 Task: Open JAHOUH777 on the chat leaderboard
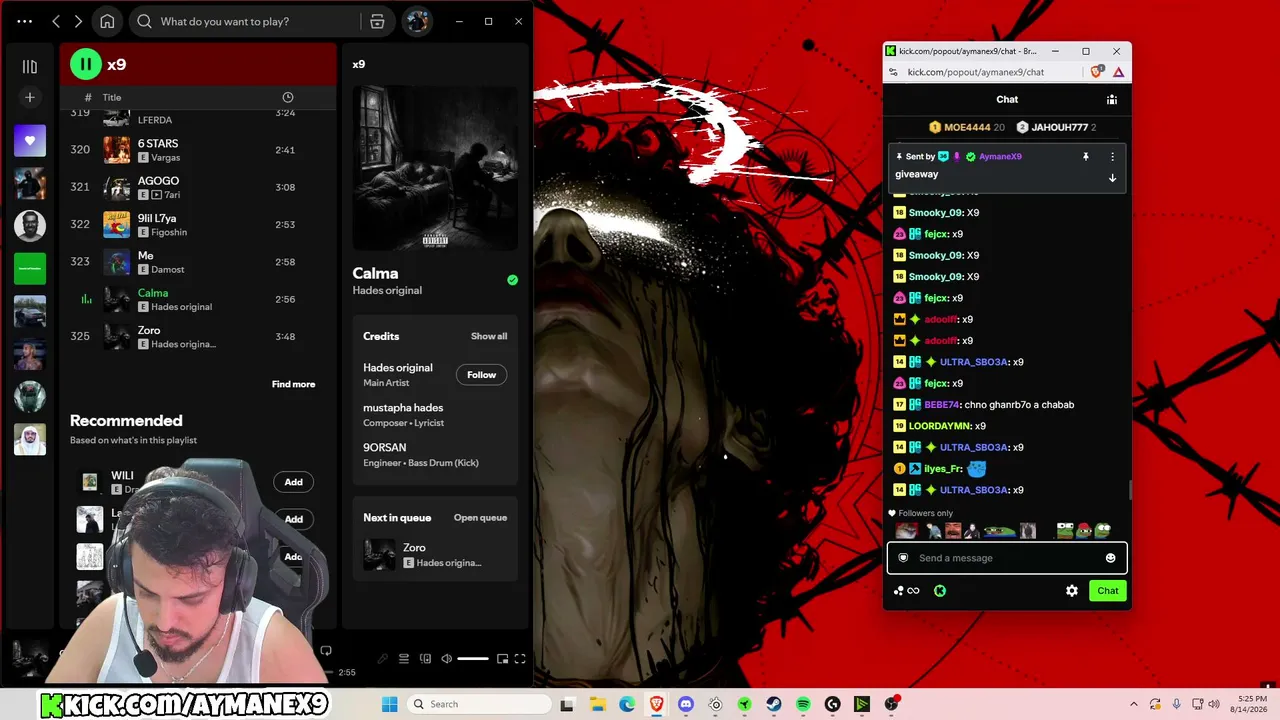pos(1056,127)
